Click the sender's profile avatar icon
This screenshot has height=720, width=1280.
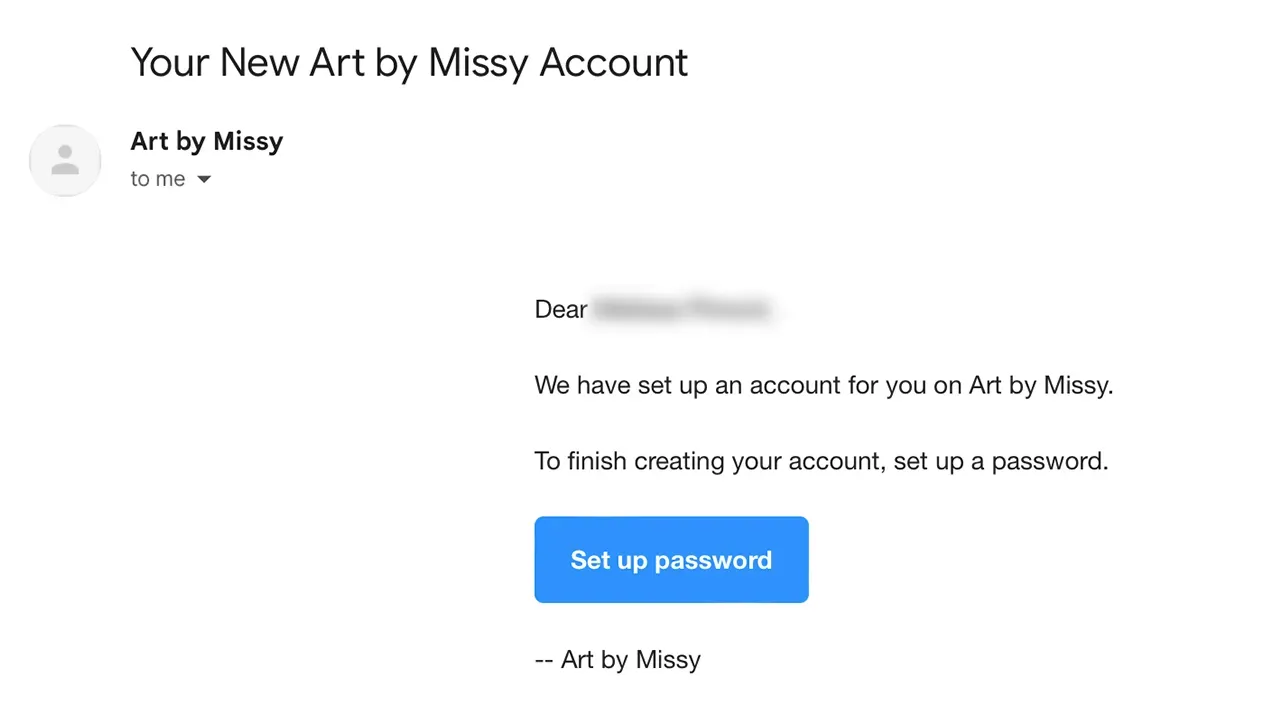(x=65, y=160)
